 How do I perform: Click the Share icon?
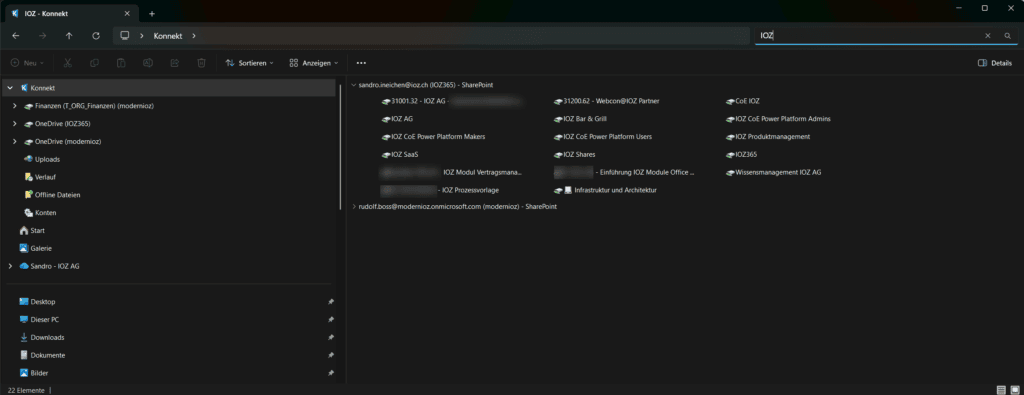click(x=174, y=63)
